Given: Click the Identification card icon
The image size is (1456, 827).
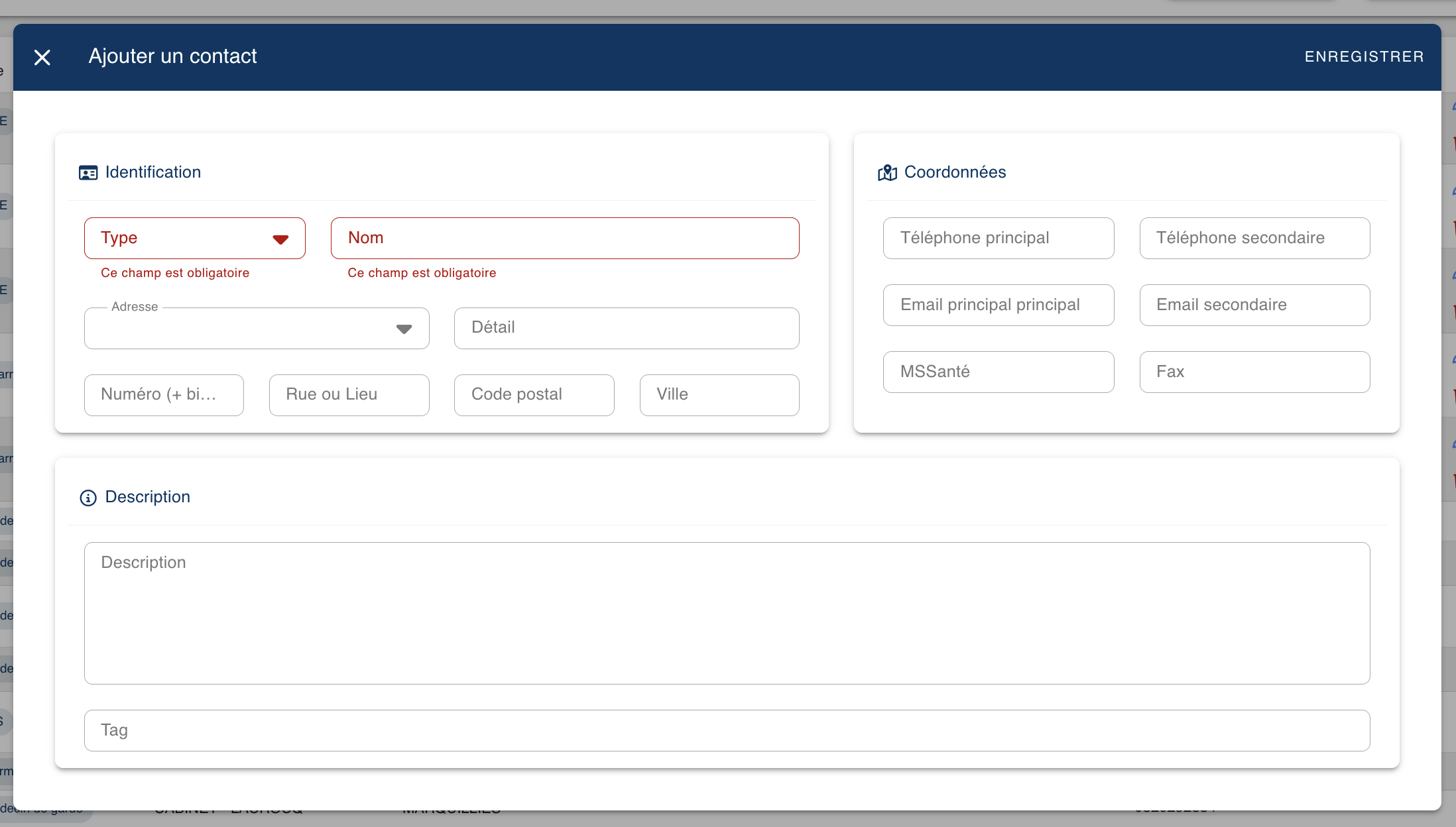Looking at the screenshot, I should 88,173.
